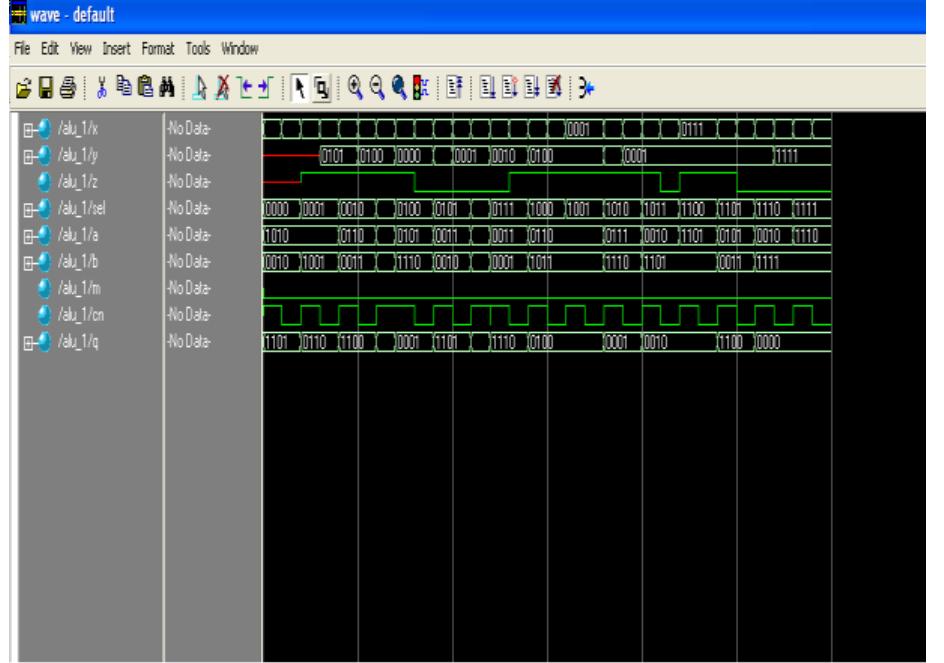Click value 0101 in the y waveform
Screen dimensions: 944x663
pyautogui.click(x=332, y=156)
